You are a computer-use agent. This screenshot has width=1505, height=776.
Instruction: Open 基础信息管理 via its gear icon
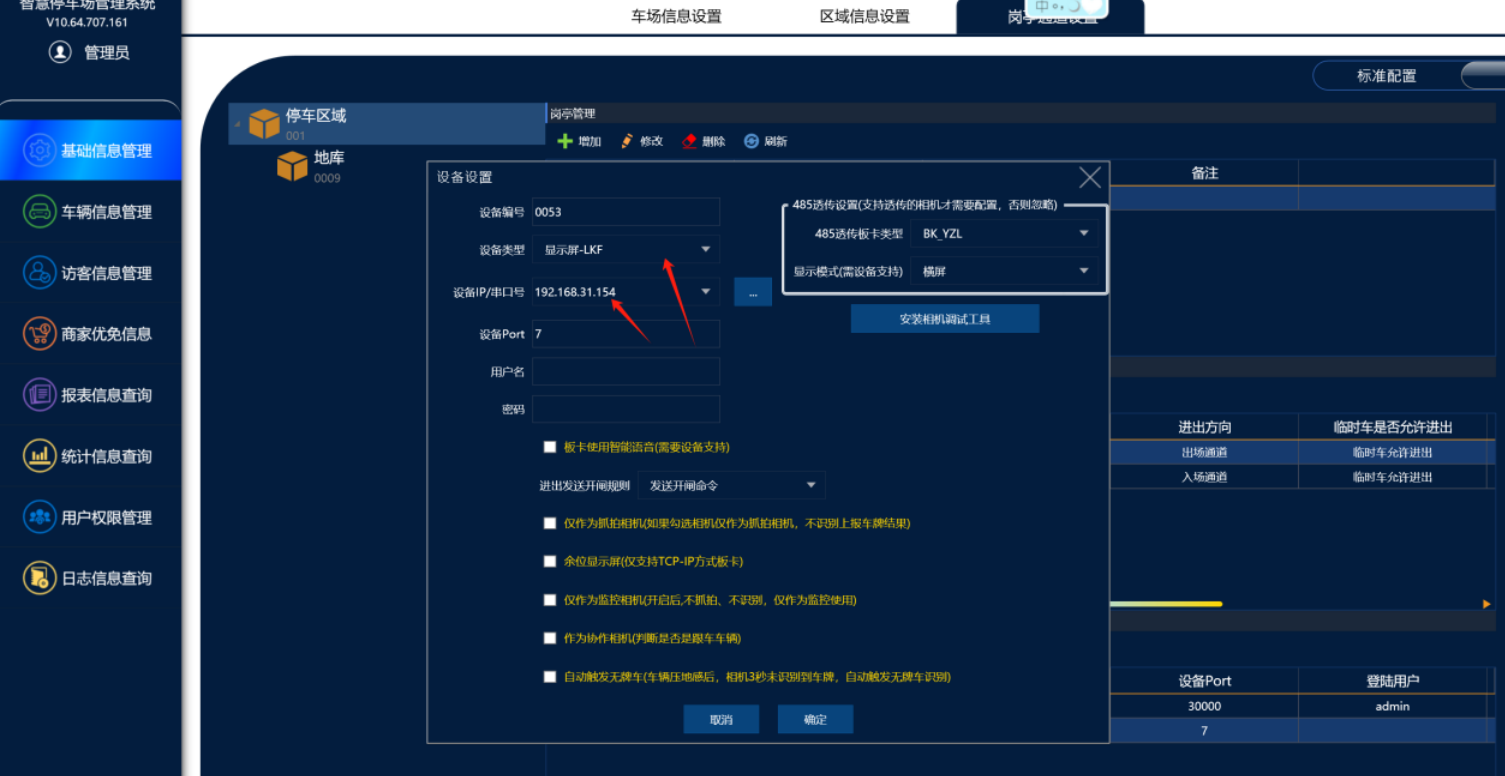coord(40,150)
